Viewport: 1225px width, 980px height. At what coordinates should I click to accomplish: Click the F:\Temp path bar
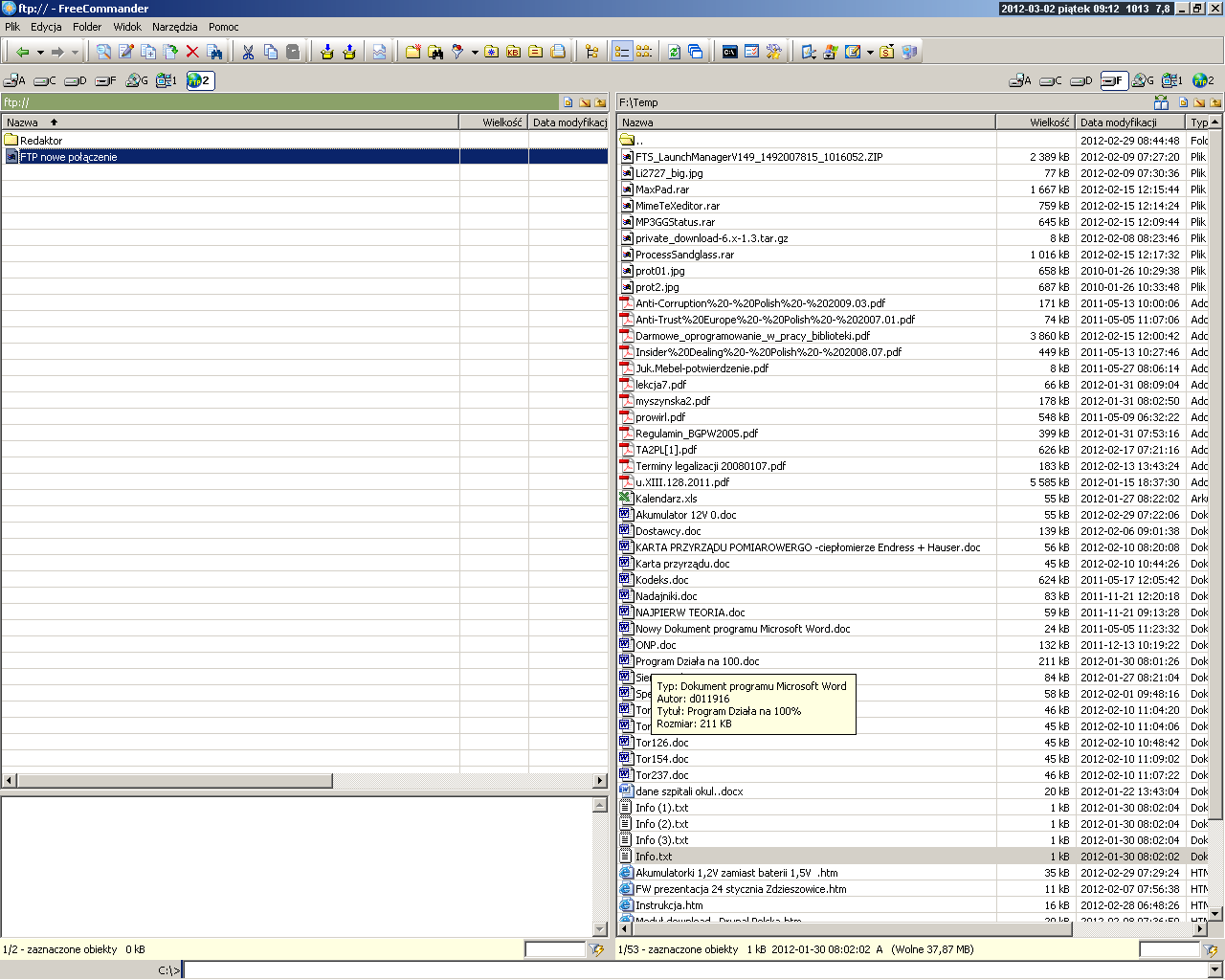click(x=880, y=102)
